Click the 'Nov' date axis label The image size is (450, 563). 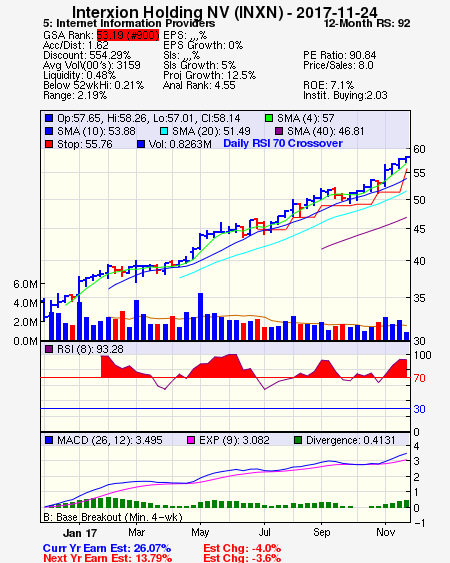[x=385, y=532]
